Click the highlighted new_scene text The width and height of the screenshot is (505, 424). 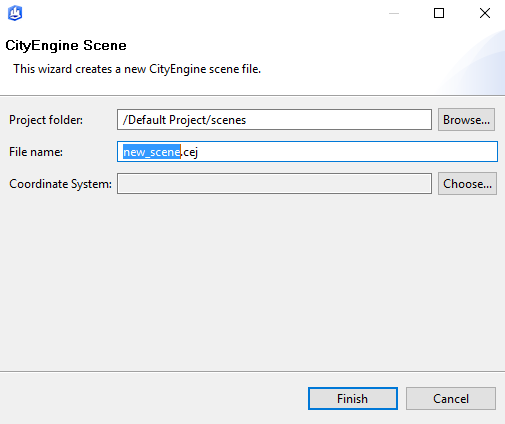click(152, 152)
